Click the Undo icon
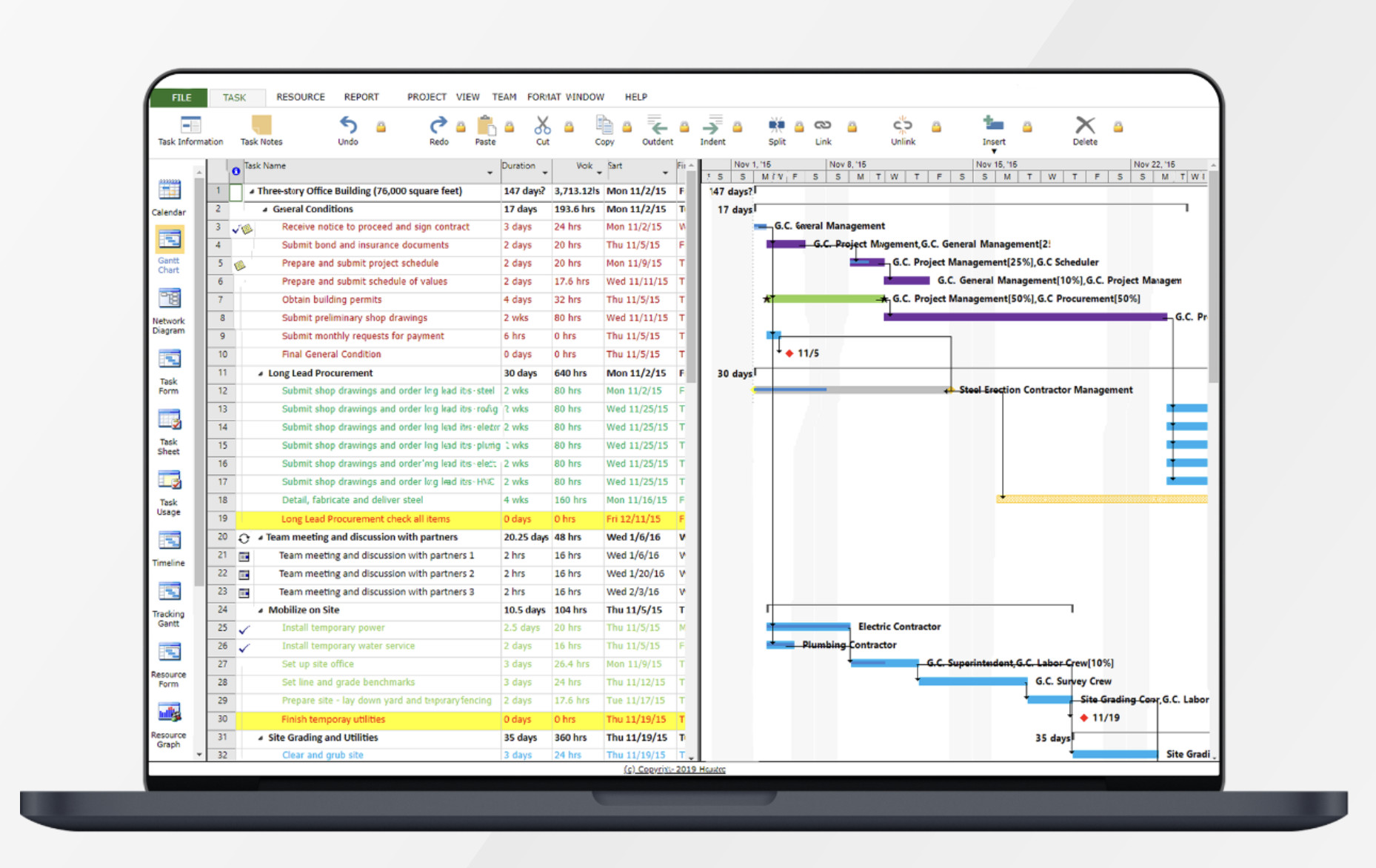Image resolution: width=1376 pixels, height=868 pixels. [x=347, y=126]
